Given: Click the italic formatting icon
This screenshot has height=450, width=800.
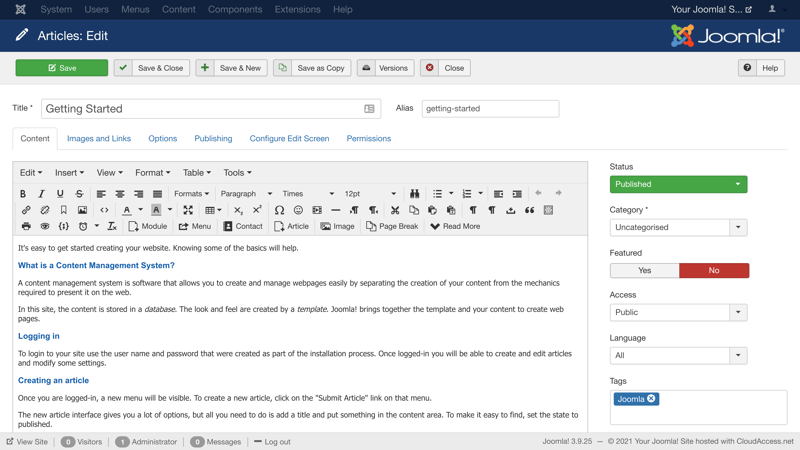Looking at the screenshot, I should tap(41, 194).
